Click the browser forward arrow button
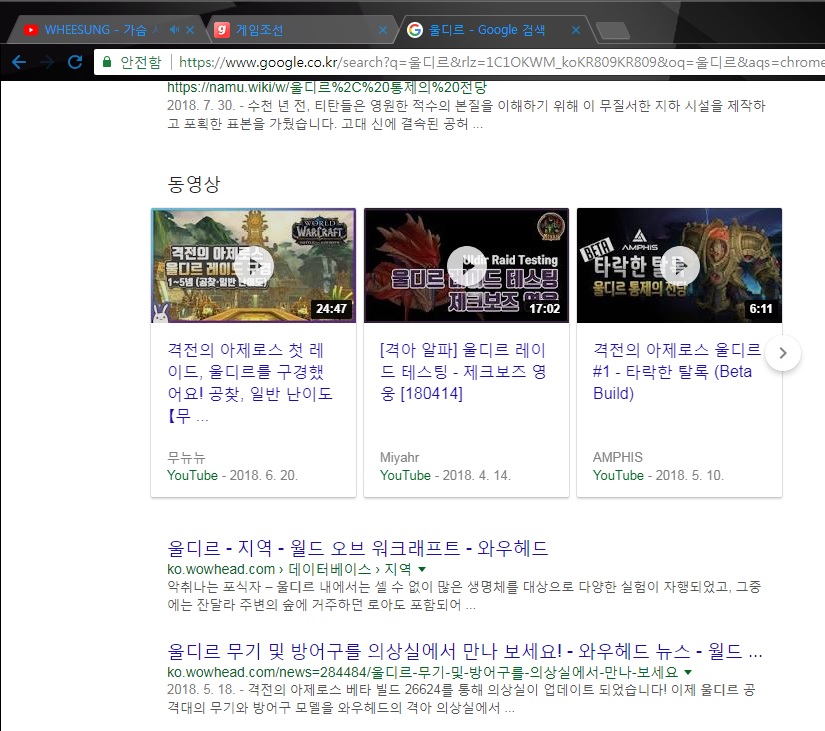This screenshot has height=731, width=825. [x=47, y=62]
